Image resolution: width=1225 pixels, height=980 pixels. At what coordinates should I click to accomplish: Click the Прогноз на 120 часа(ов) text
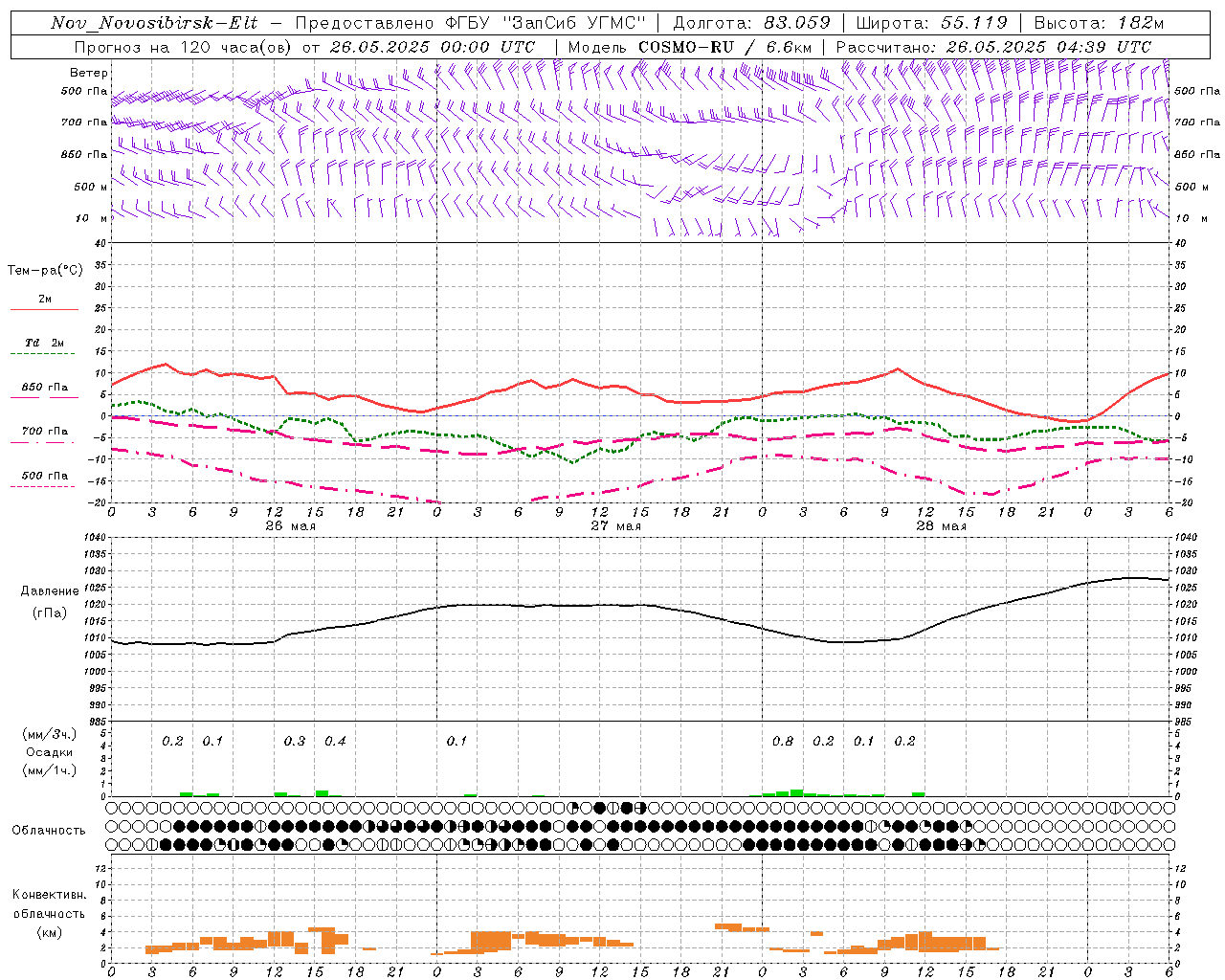pyautogui.click(x=184, y=47)
